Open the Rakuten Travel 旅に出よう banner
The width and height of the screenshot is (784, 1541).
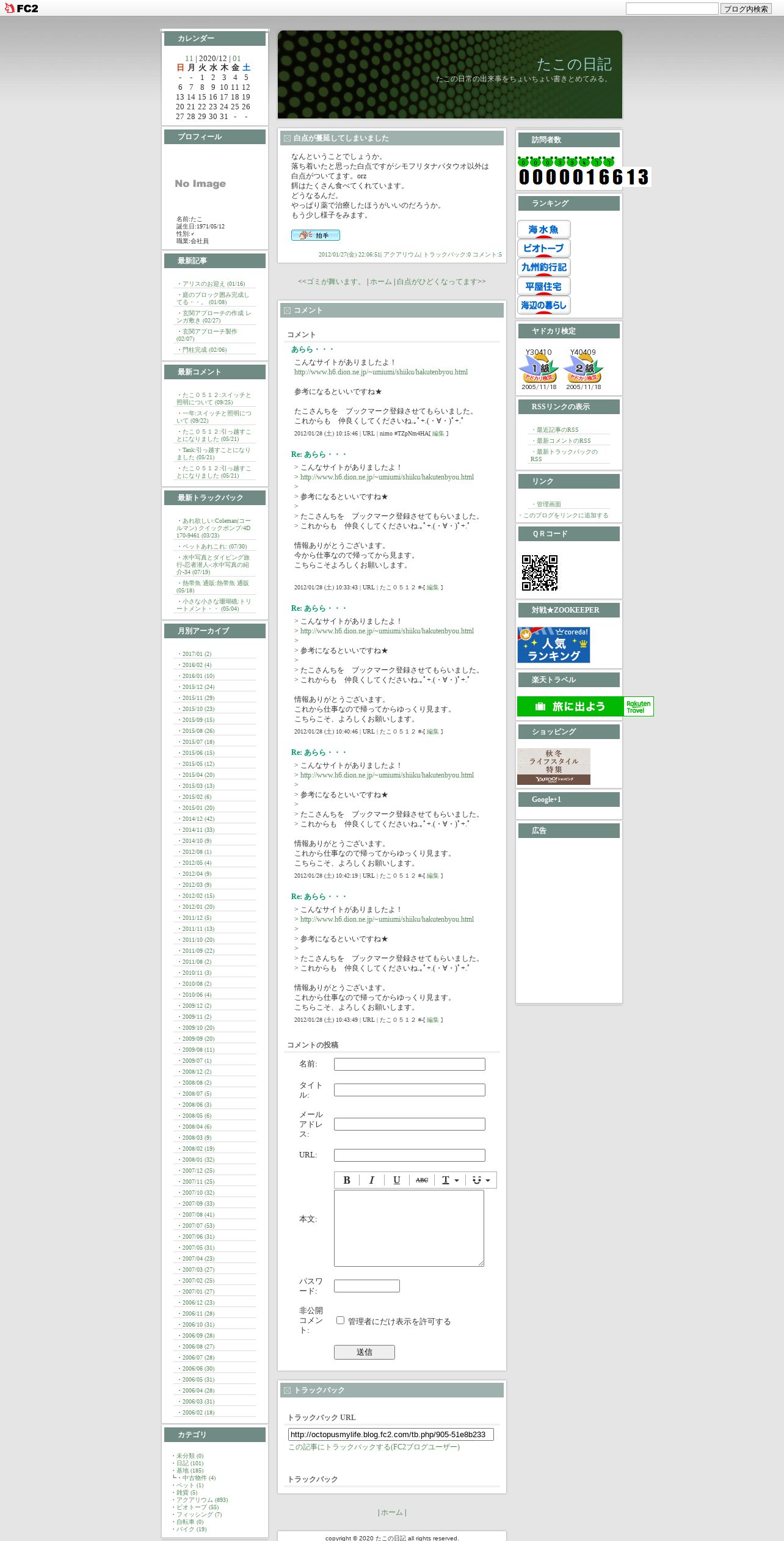pyautogui.click(x=585, y=706)
